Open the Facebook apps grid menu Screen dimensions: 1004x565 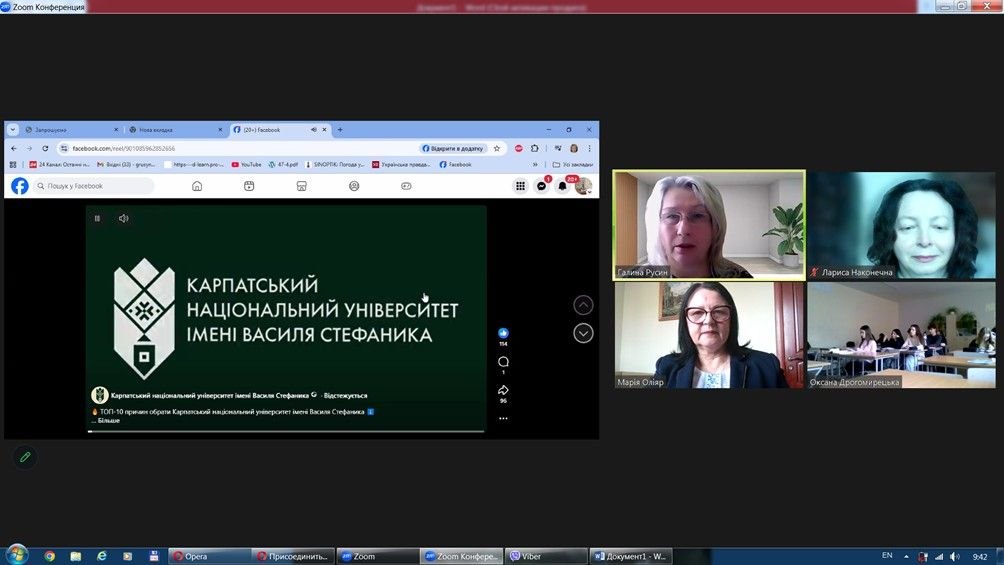pos(520,186)
